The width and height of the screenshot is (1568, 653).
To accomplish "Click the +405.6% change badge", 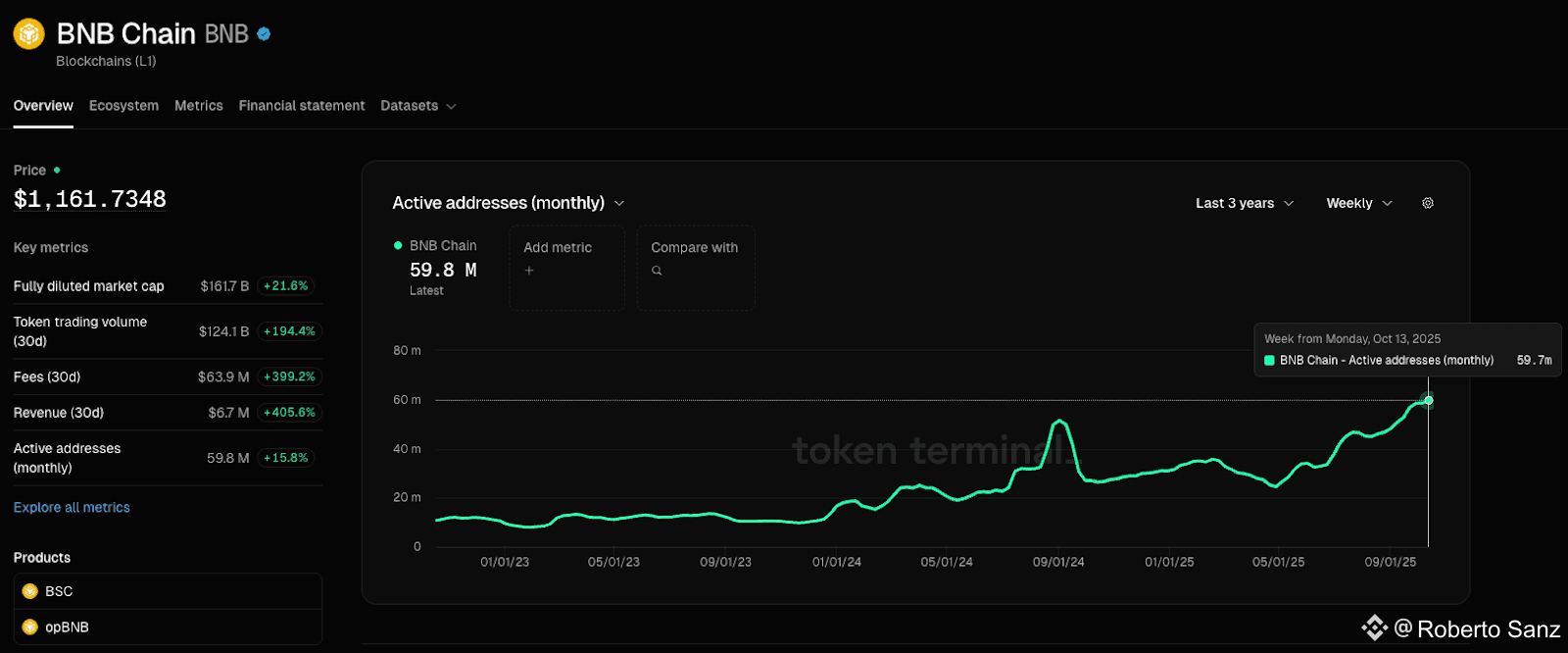I will click(x=289, y=413).
